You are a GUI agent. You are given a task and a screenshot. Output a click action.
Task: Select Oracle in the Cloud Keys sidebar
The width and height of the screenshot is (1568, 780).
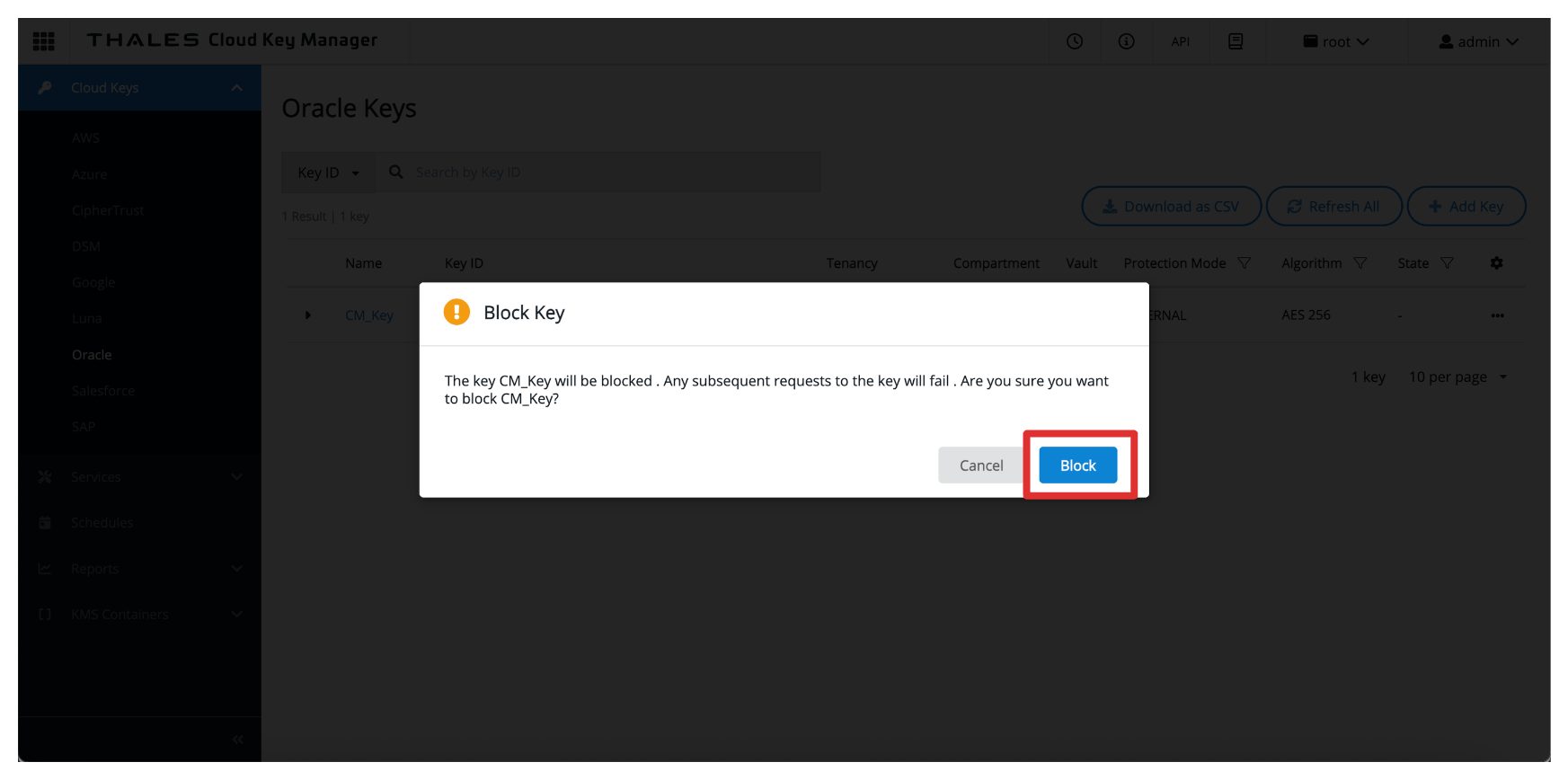pyautogui.click(x=92, y=355)
